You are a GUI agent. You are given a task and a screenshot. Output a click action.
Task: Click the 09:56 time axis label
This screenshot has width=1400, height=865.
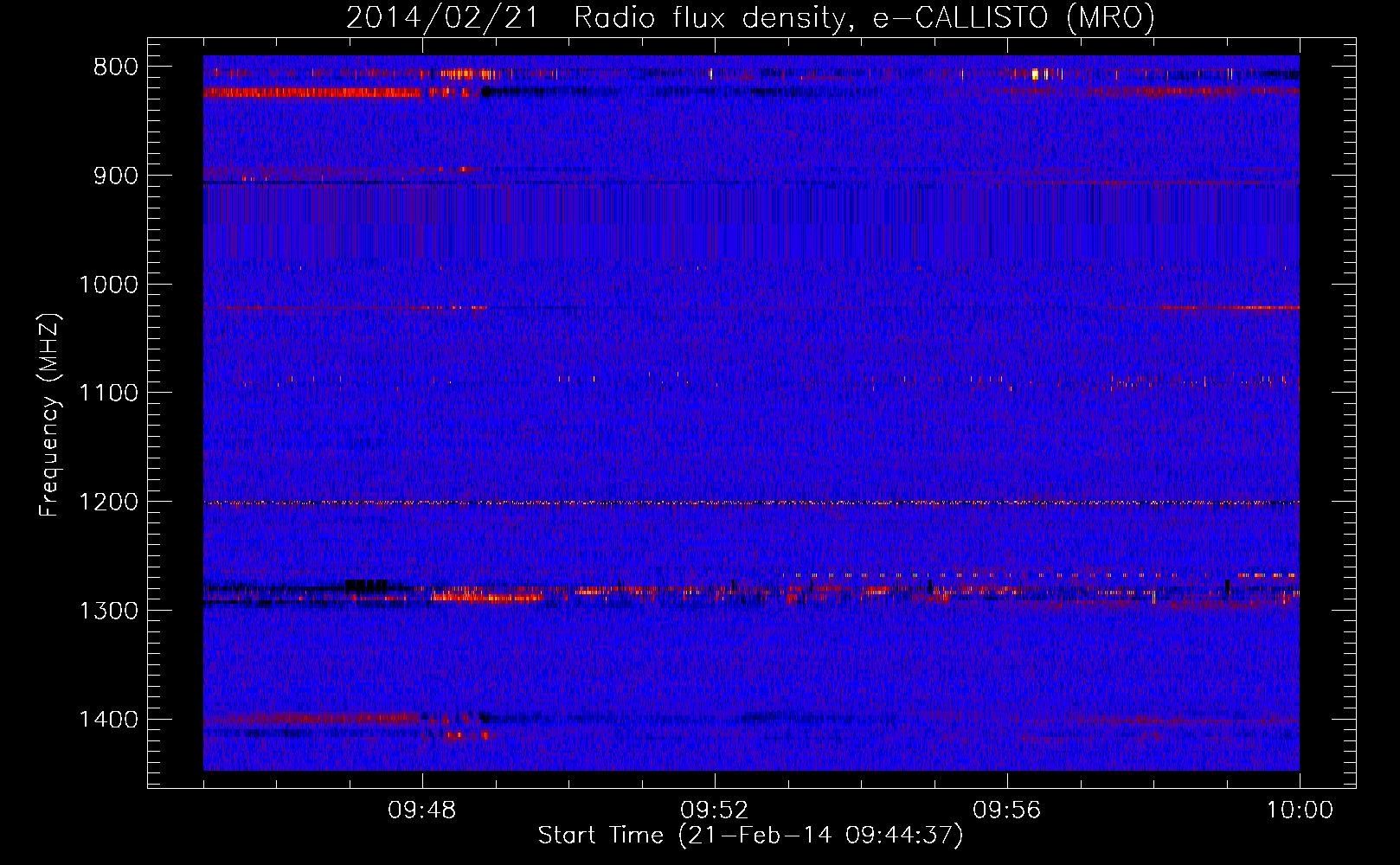click(x=1007, y=811)
